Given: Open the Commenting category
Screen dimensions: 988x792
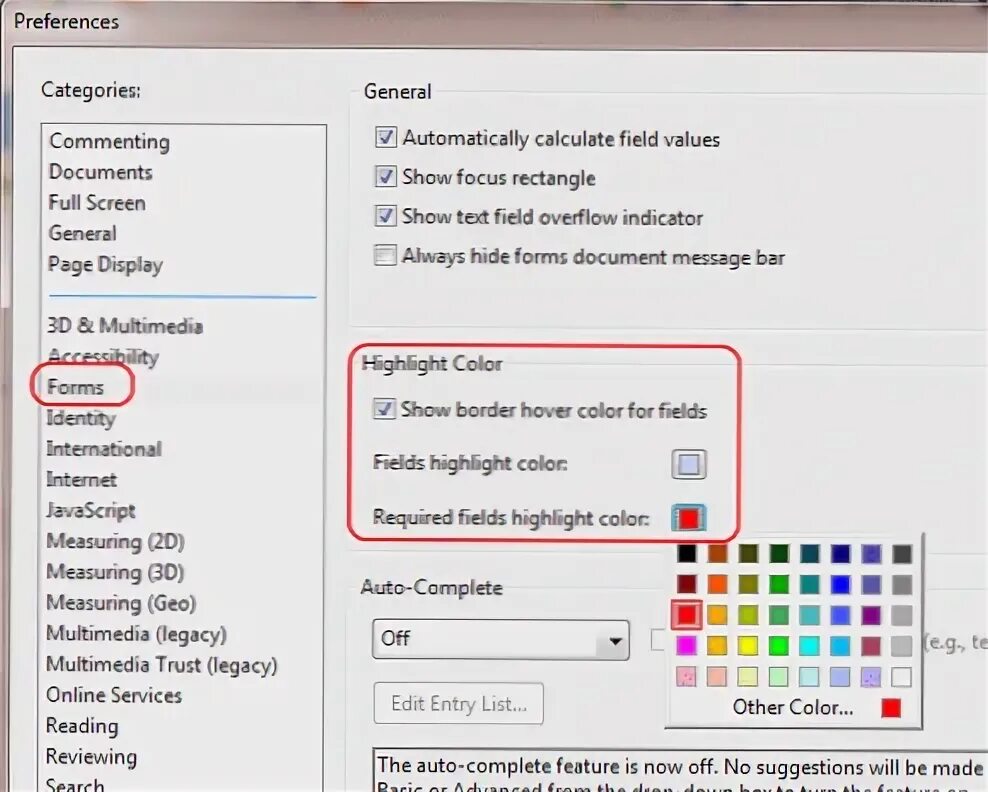Looking at the screenshot, I should click(109, 141).
